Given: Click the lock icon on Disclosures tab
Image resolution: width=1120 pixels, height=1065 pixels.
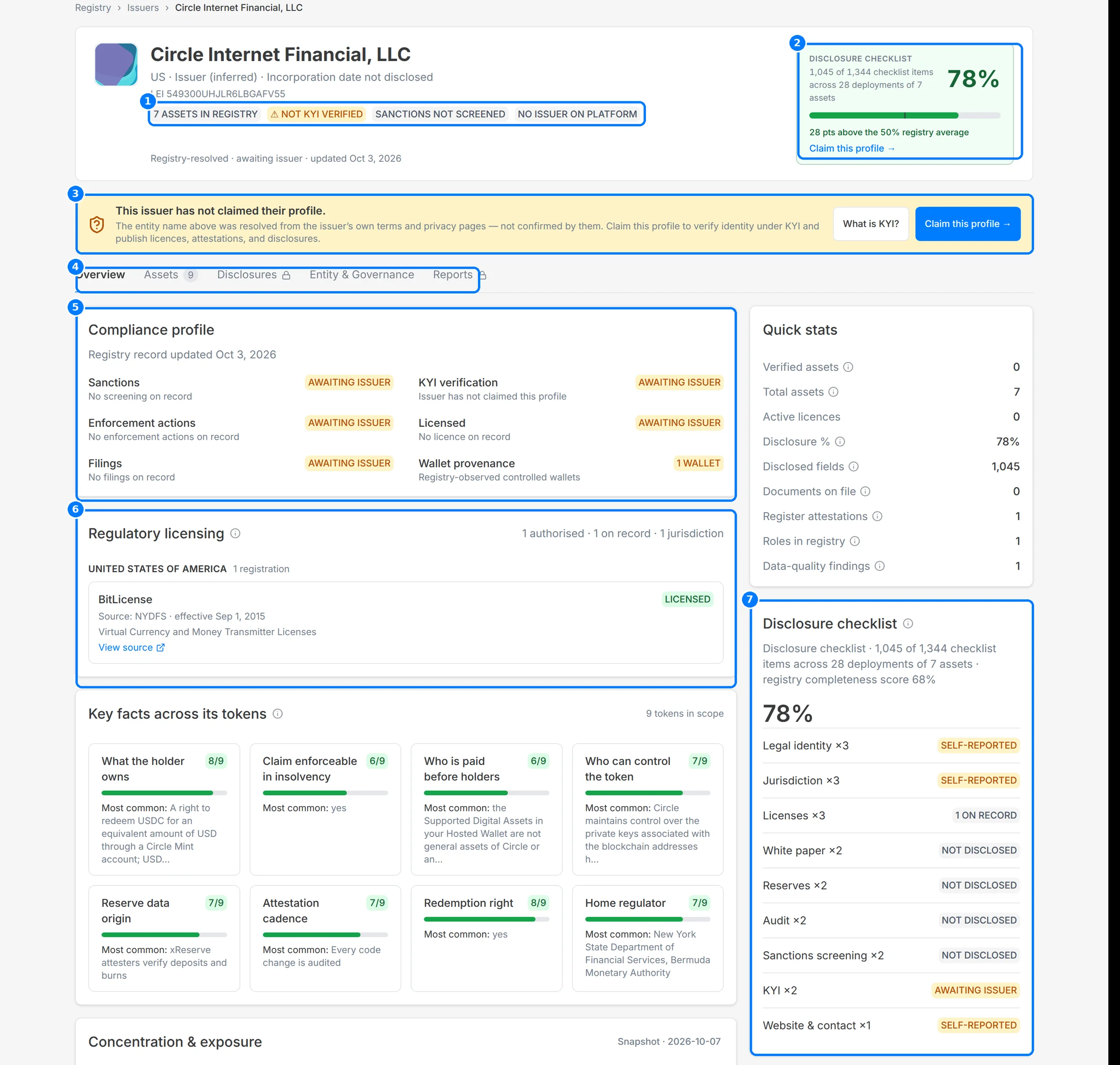Looking at the screenshot, I should 286,275.
